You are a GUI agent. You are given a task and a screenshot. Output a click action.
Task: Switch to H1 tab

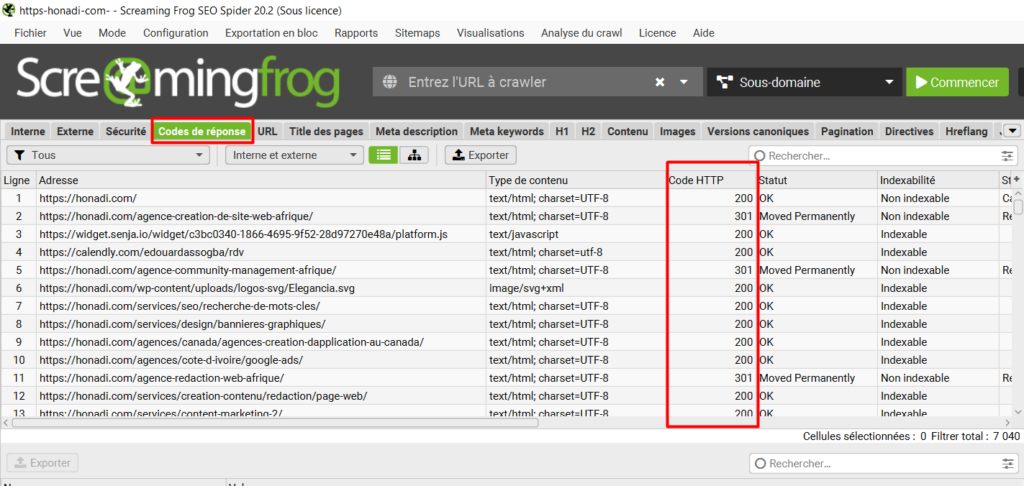tap(562, 131)
